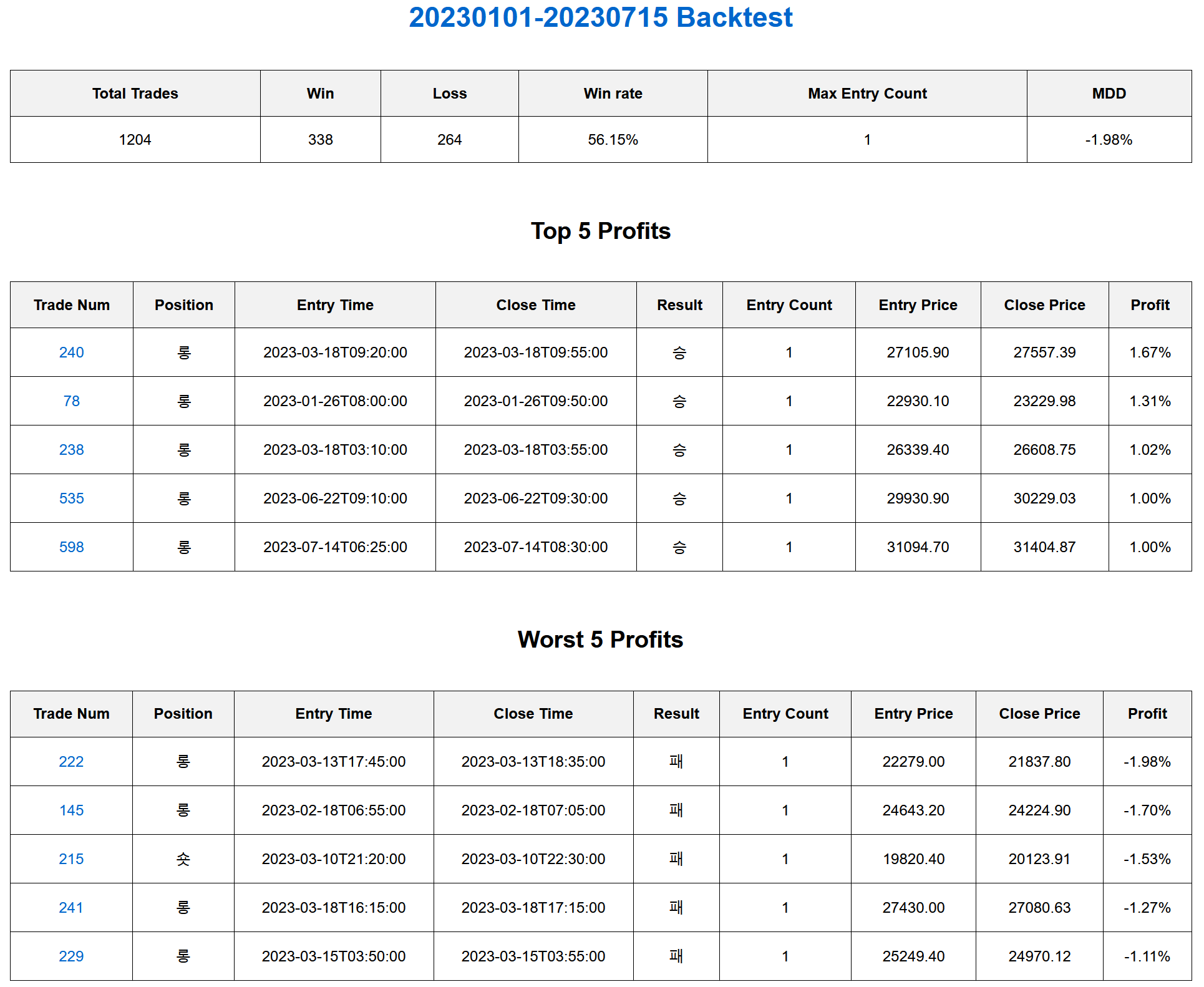Open trade number 229 link
Screen dimensions: 1204x987
point(71,956)
